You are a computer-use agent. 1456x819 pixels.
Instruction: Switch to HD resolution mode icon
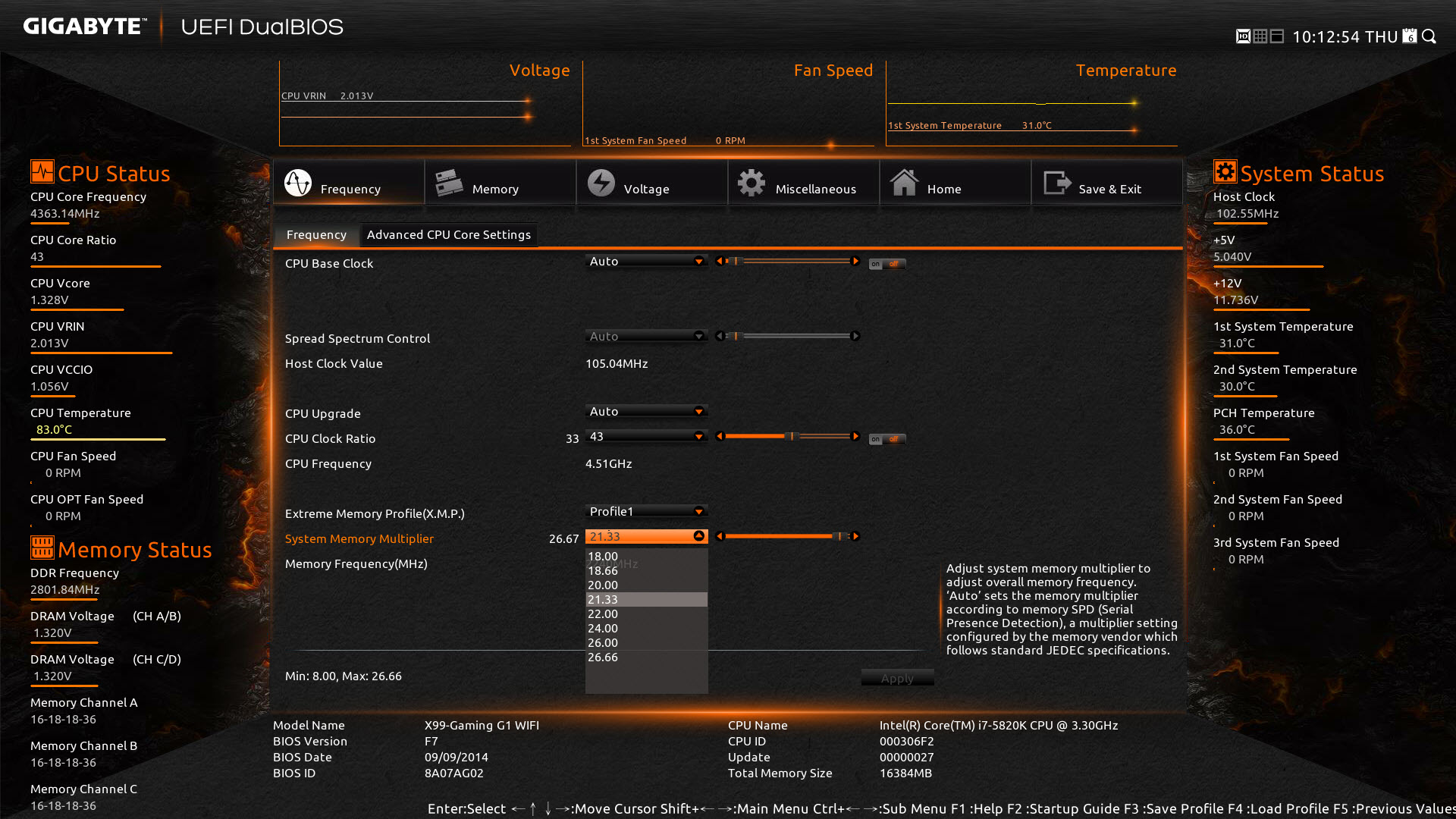[x=1243, y=36]
